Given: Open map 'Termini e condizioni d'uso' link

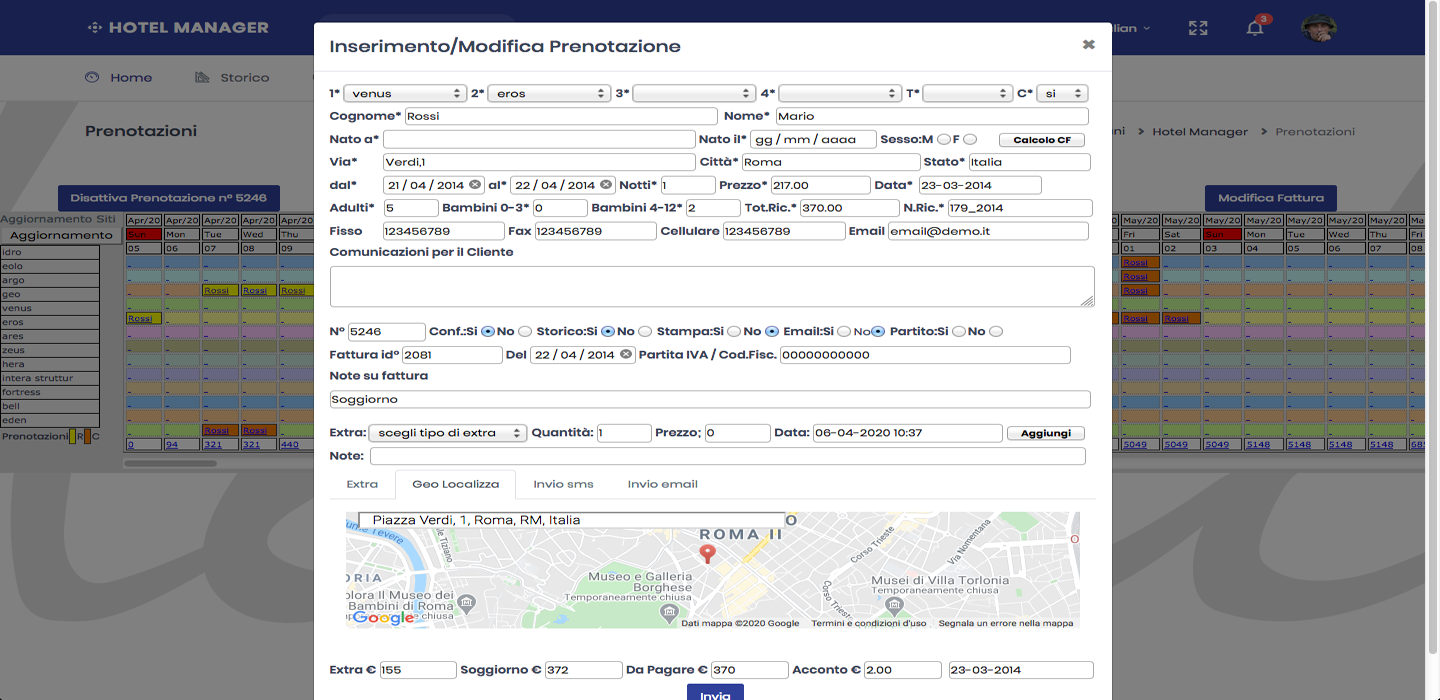Looking at the screenshot, I should pyautogui.click(x=869, y=623).
